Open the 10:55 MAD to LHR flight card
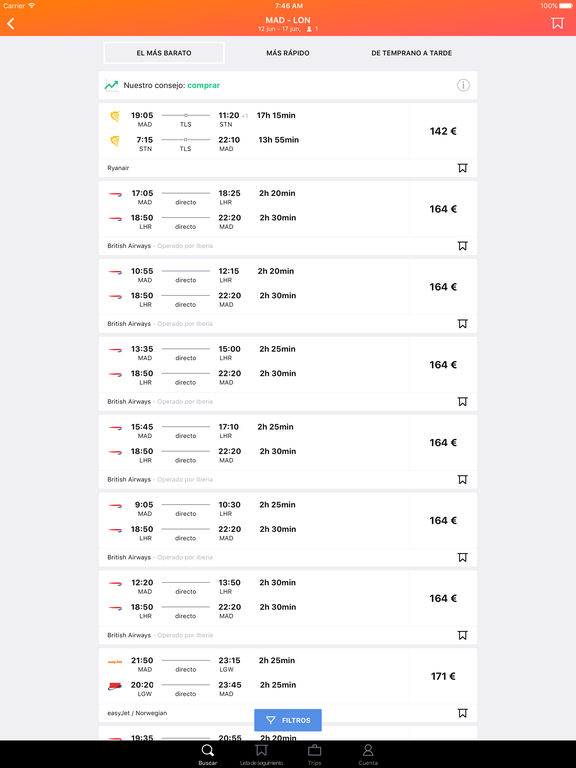The height and width of the screenshot is (768, 576). pyautogui.click(x=288, y=296)
